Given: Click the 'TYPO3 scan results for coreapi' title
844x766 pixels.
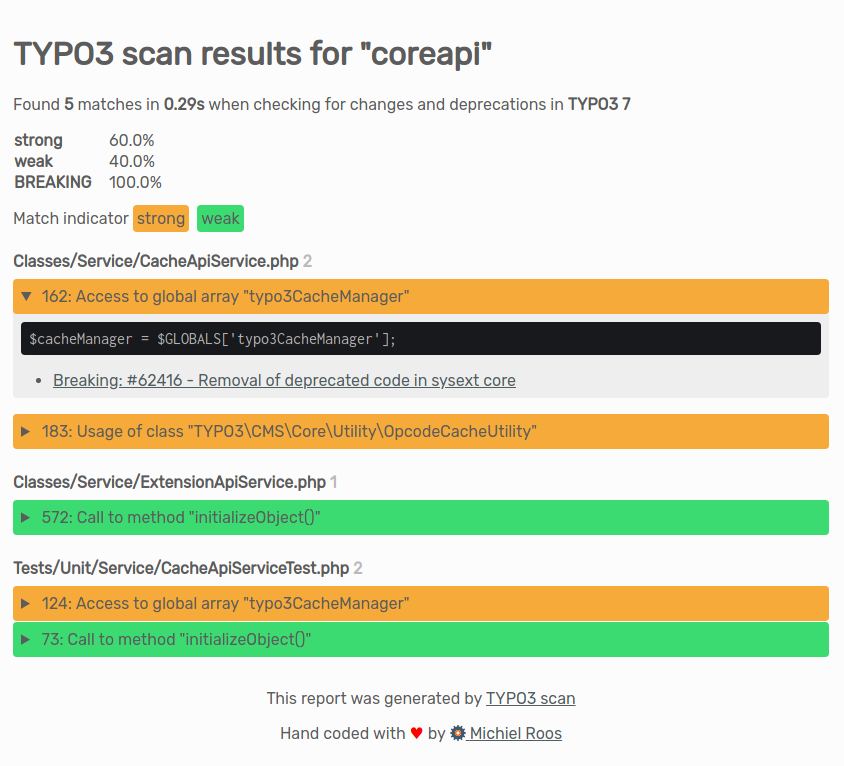Looking at the screenshot, I should pos(252,54).
